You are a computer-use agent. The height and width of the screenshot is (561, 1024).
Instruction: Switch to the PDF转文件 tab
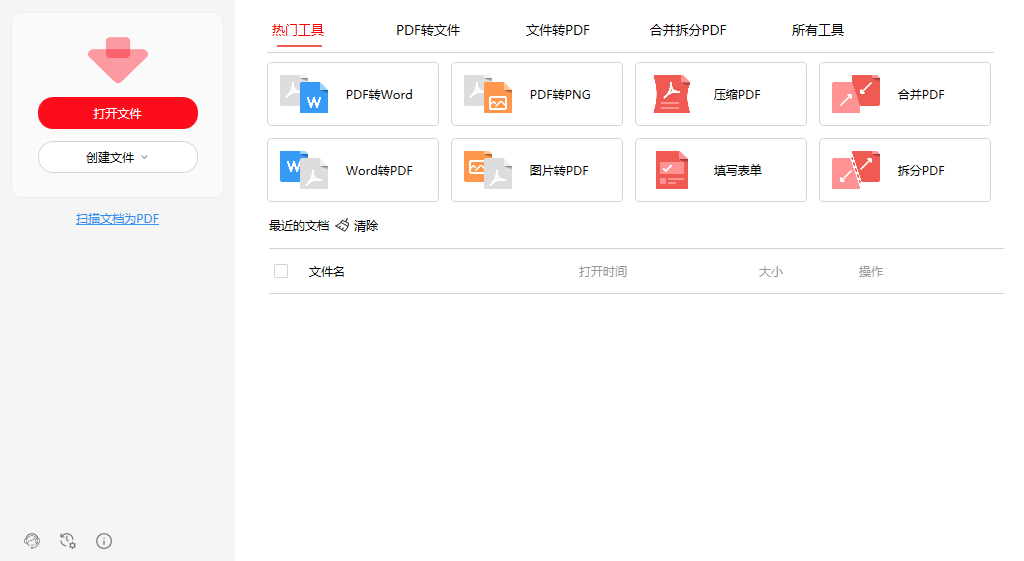click(x=428, y=30)
